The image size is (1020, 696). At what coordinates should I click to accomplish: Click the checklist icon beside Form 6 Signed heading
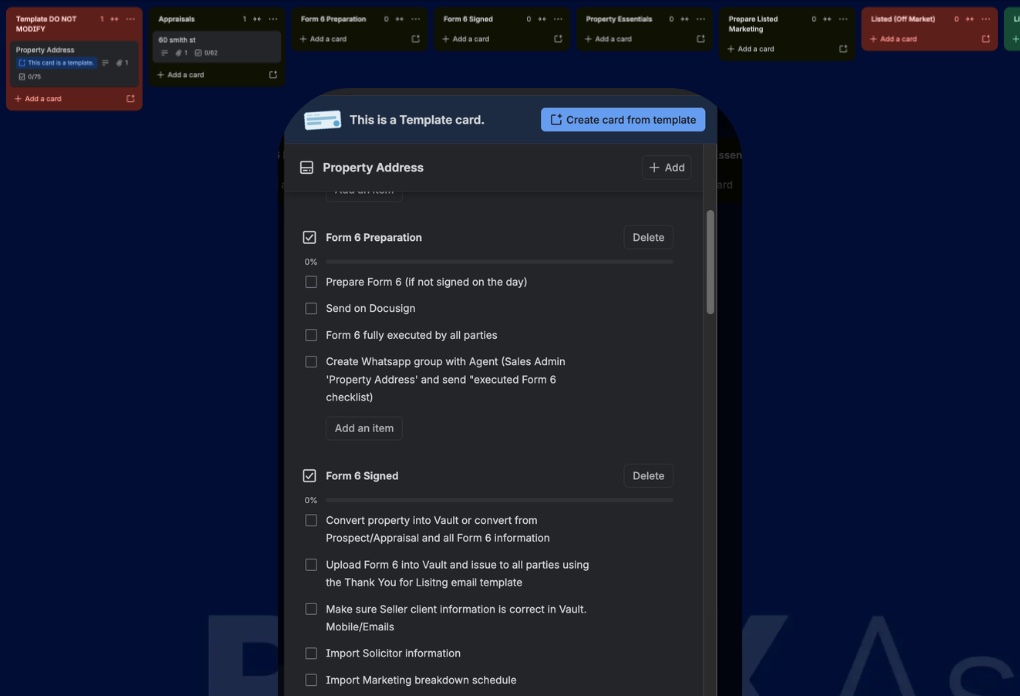[310, 476]
